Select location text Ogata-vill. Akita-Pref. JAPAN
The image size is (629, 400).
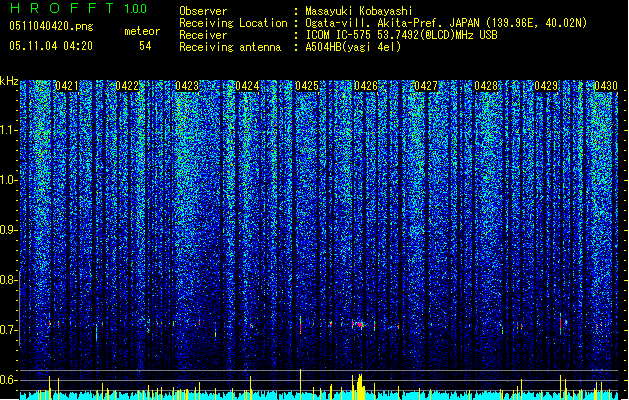pos(394,23)
